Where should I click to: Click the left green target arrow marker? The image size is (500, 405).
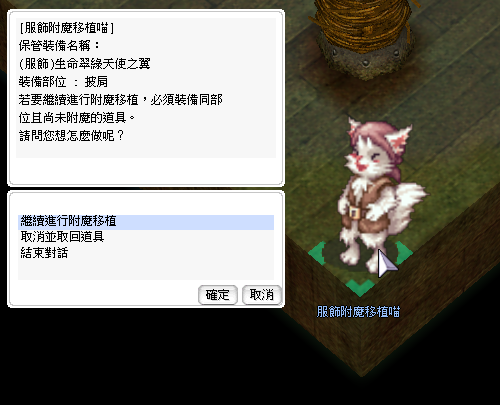pos(317,254)
